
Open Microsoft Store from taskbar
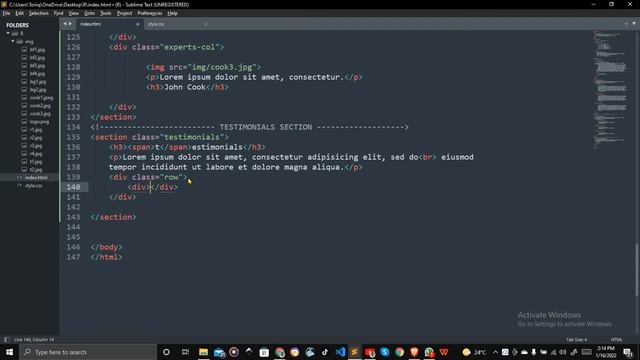point(264,352)
